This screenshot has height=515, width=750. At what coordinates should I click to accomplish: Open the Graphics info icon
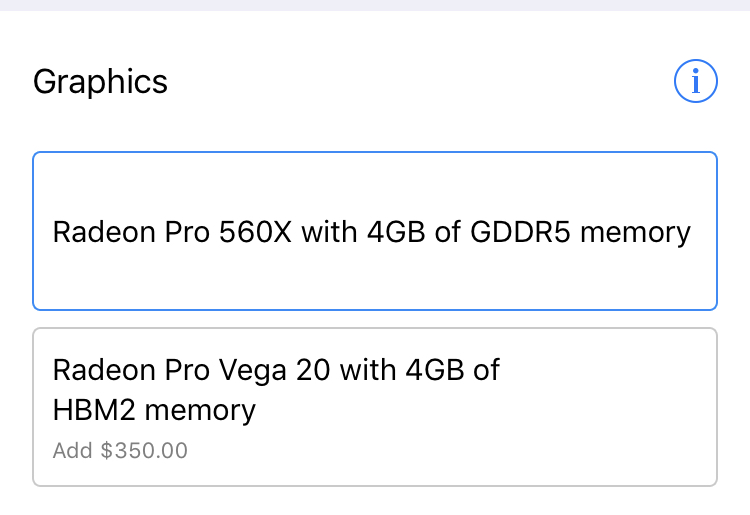point(695,81)
